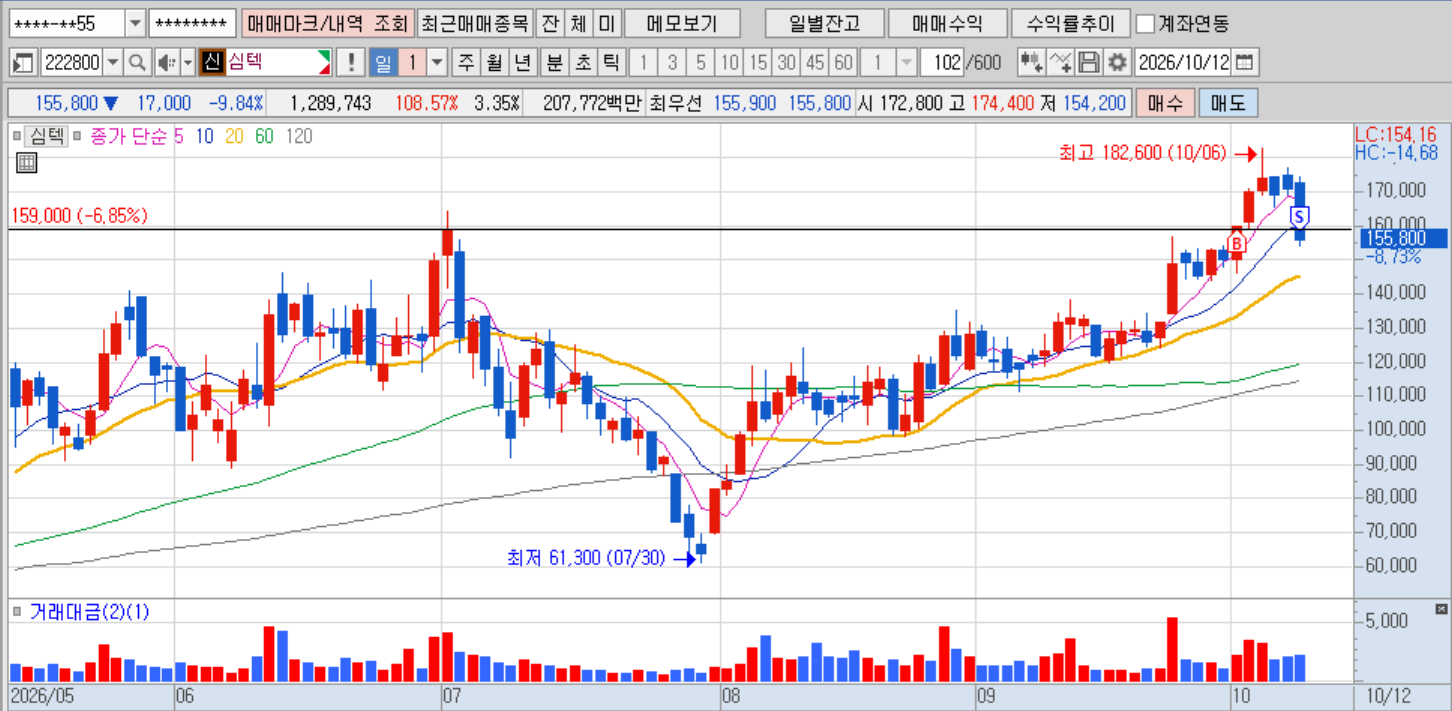Click the speaker sound alert icon
Image resolution: width=1452 pixels, height=711 pixels.
[x=166, y=63]
